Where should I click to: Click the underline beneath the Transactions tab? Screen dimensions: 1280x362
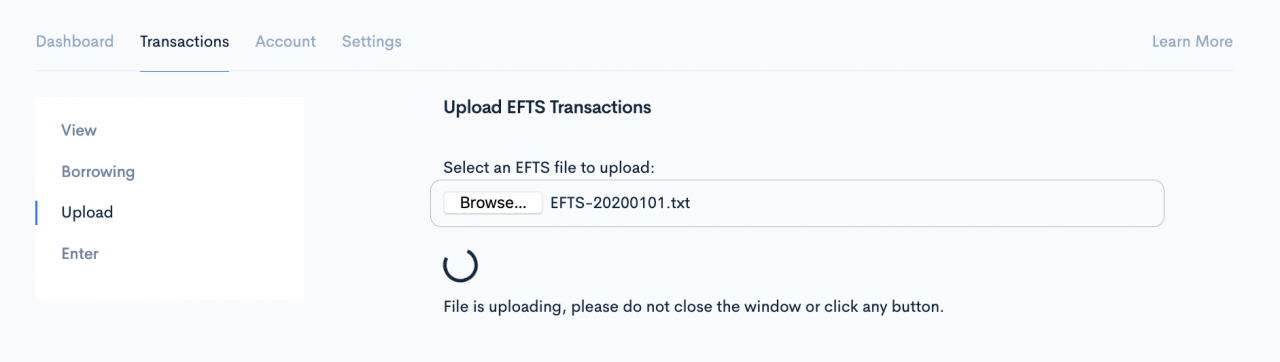point(185,71)
